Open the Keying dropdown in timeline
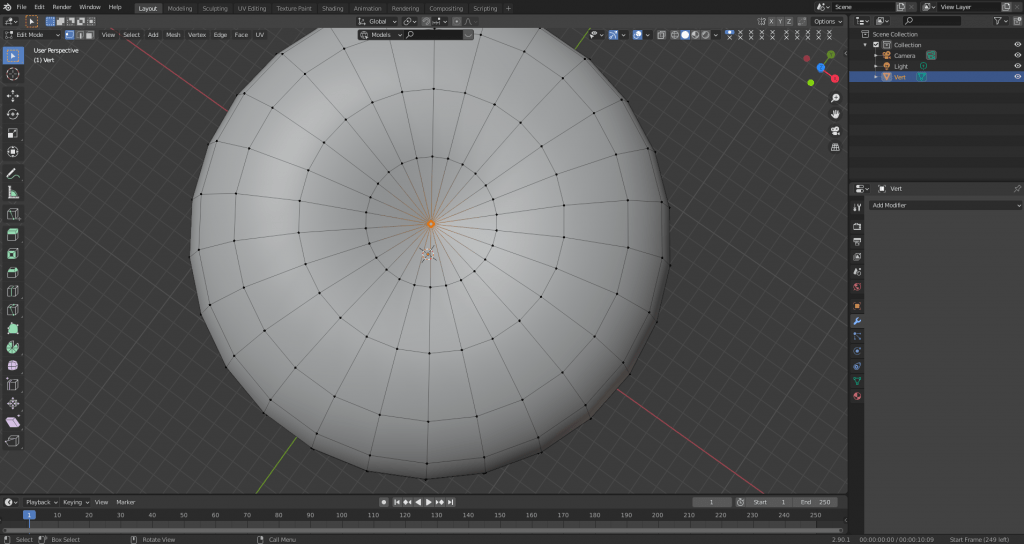Image resolution: width=1024 pixels, height=544 pixels. coord(76,502)
